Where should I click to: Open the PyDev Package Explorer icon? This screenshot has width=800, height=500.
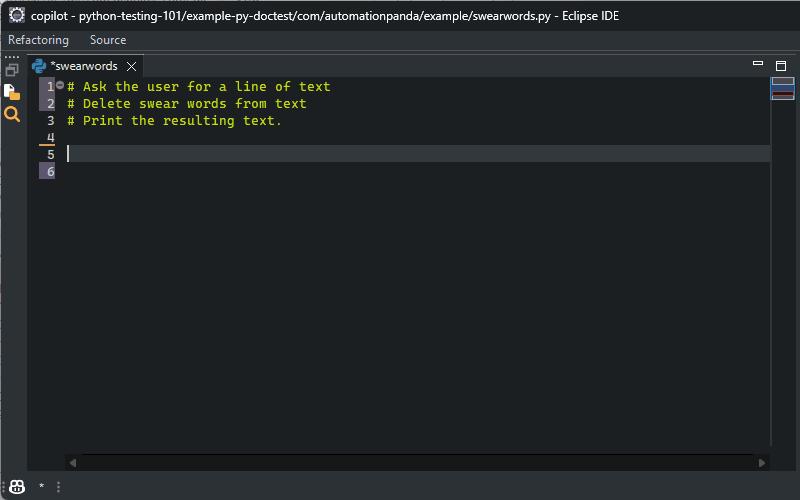[x=12, y=92]
